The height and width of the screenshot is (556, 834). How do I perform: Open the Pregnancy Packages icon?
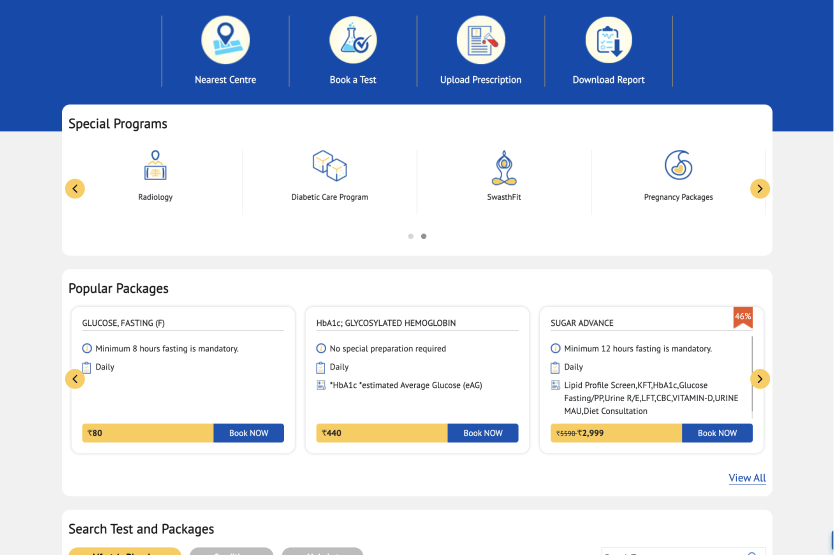(x=678, y=166)
